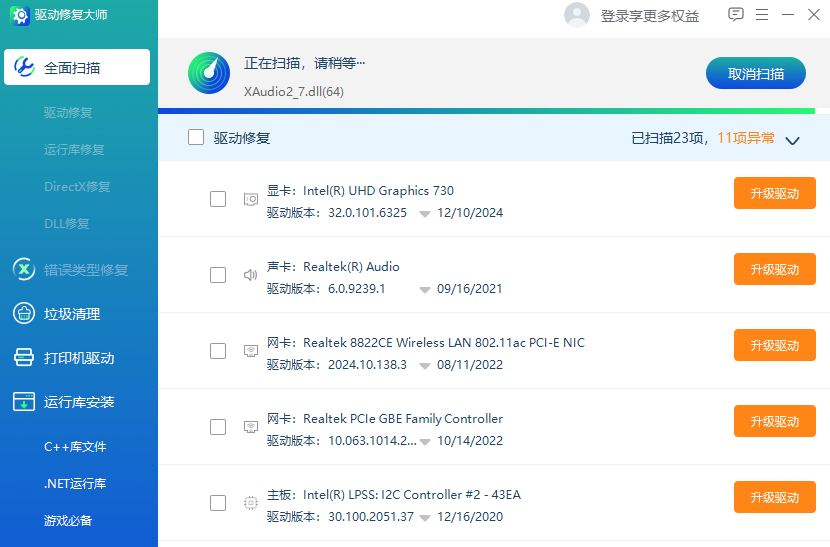
Task: Click the driver date 08/11/2022
Action: [470, 365]
